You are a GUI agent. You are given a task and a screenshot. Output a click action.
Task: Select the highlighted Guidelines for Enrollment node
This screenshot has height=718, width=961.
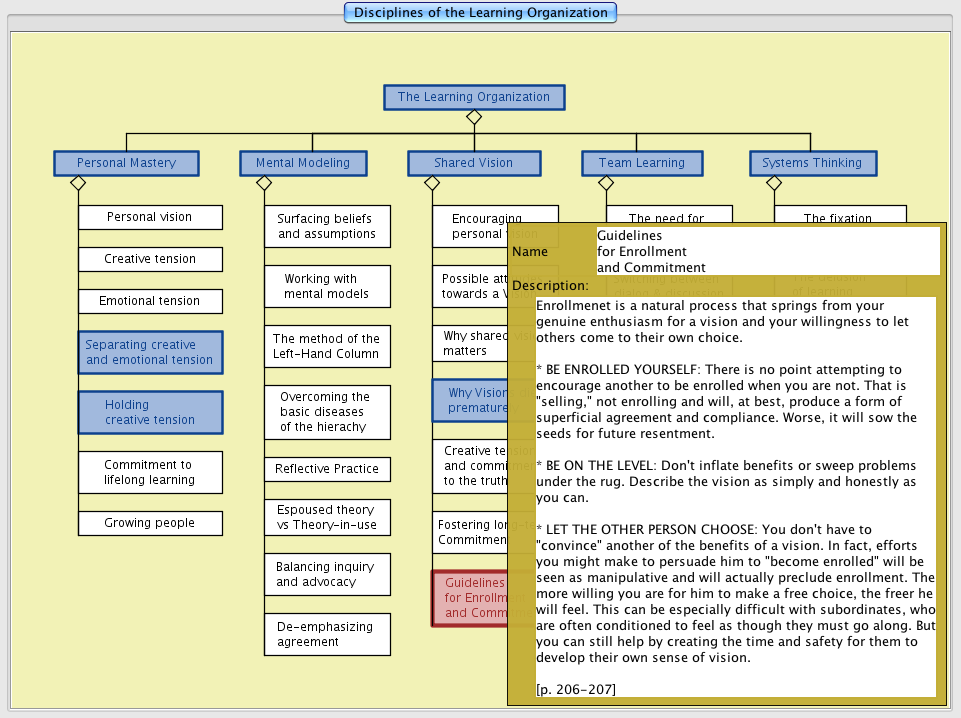click(469, 598)
